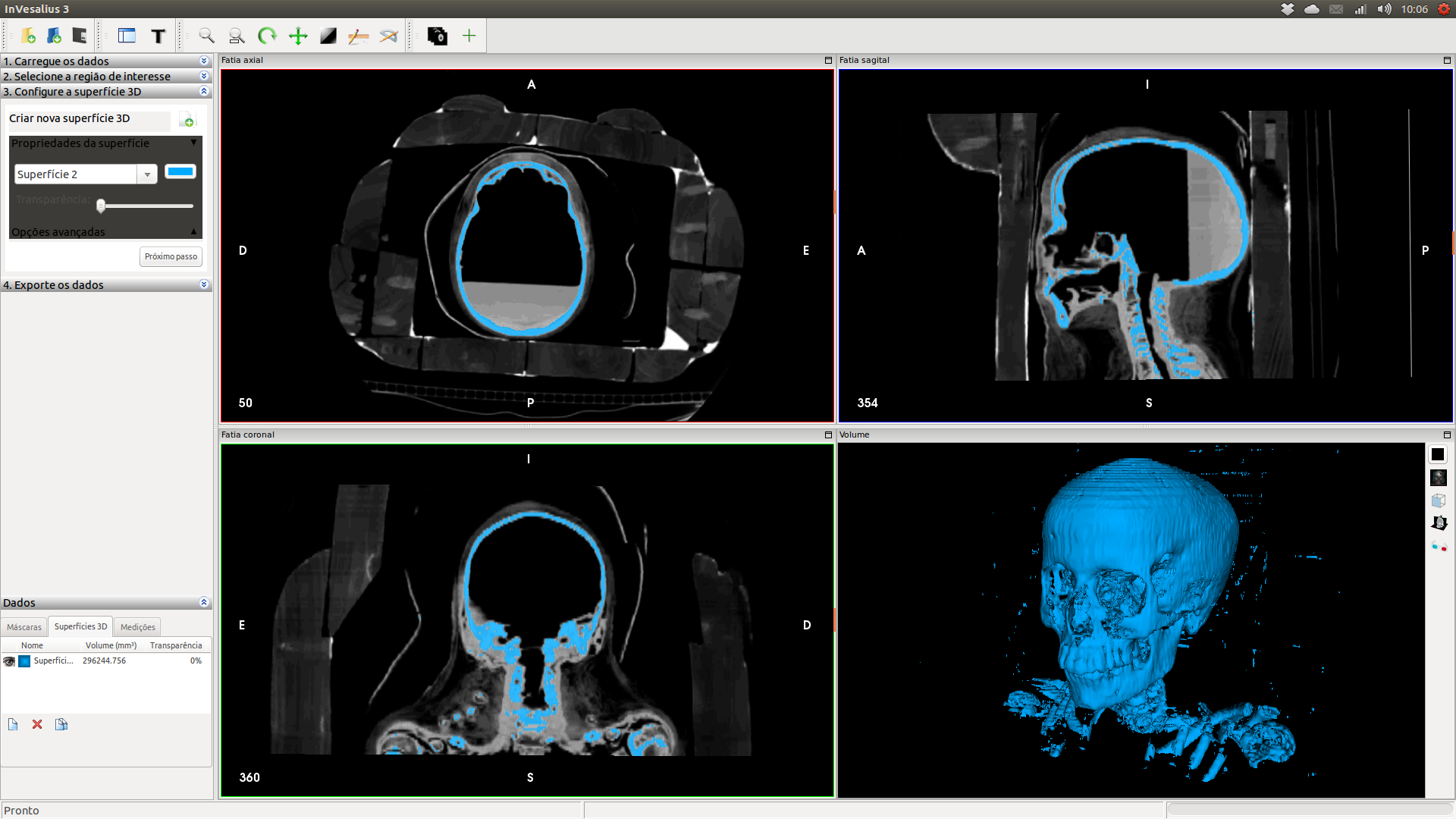Choose the angular measurement protractor tool
The width and height of the screenshot is (1456, 819).
point(388,36)
